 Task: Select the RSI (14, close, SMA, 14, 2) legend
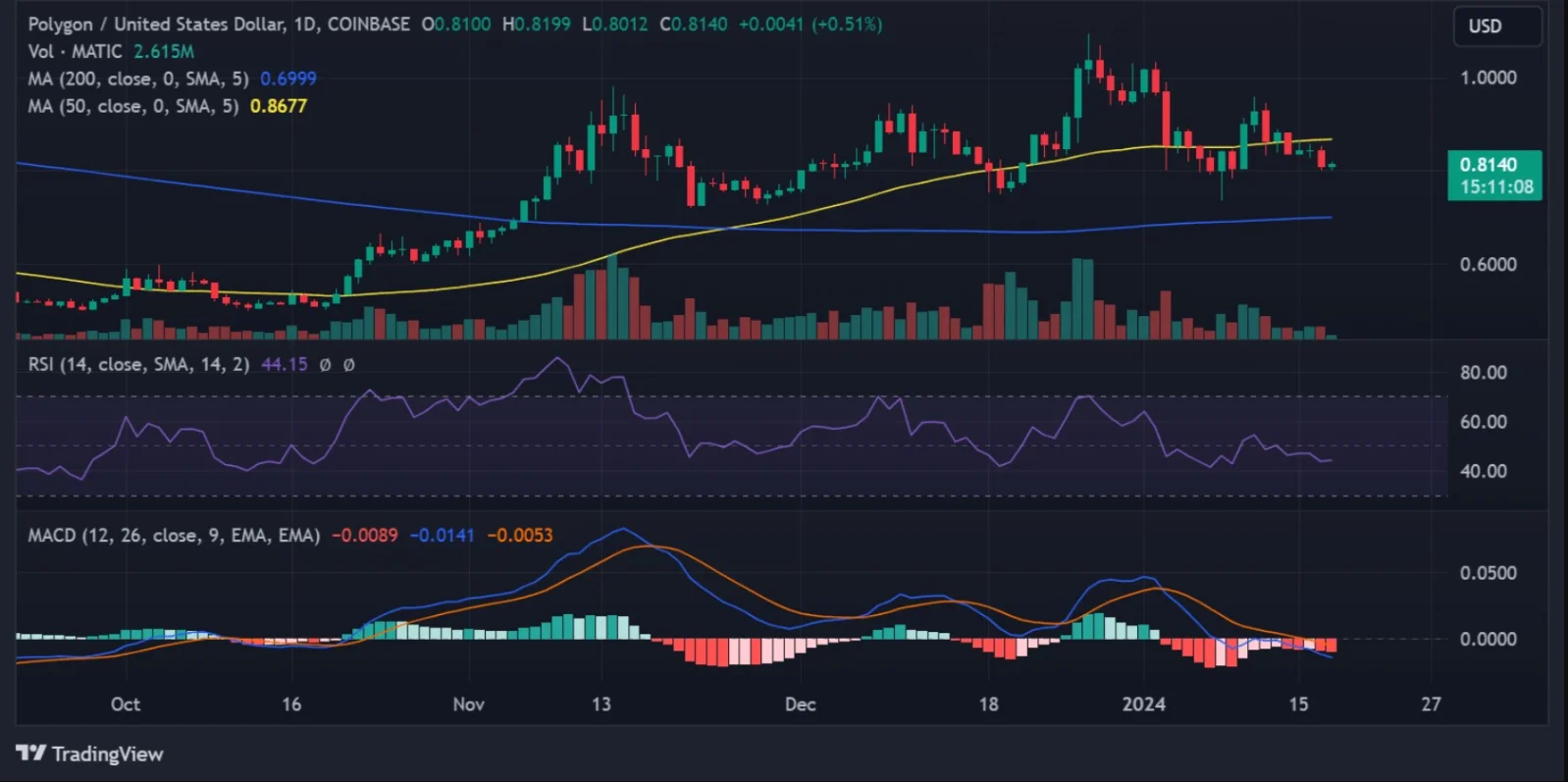(x=138, y=365)
